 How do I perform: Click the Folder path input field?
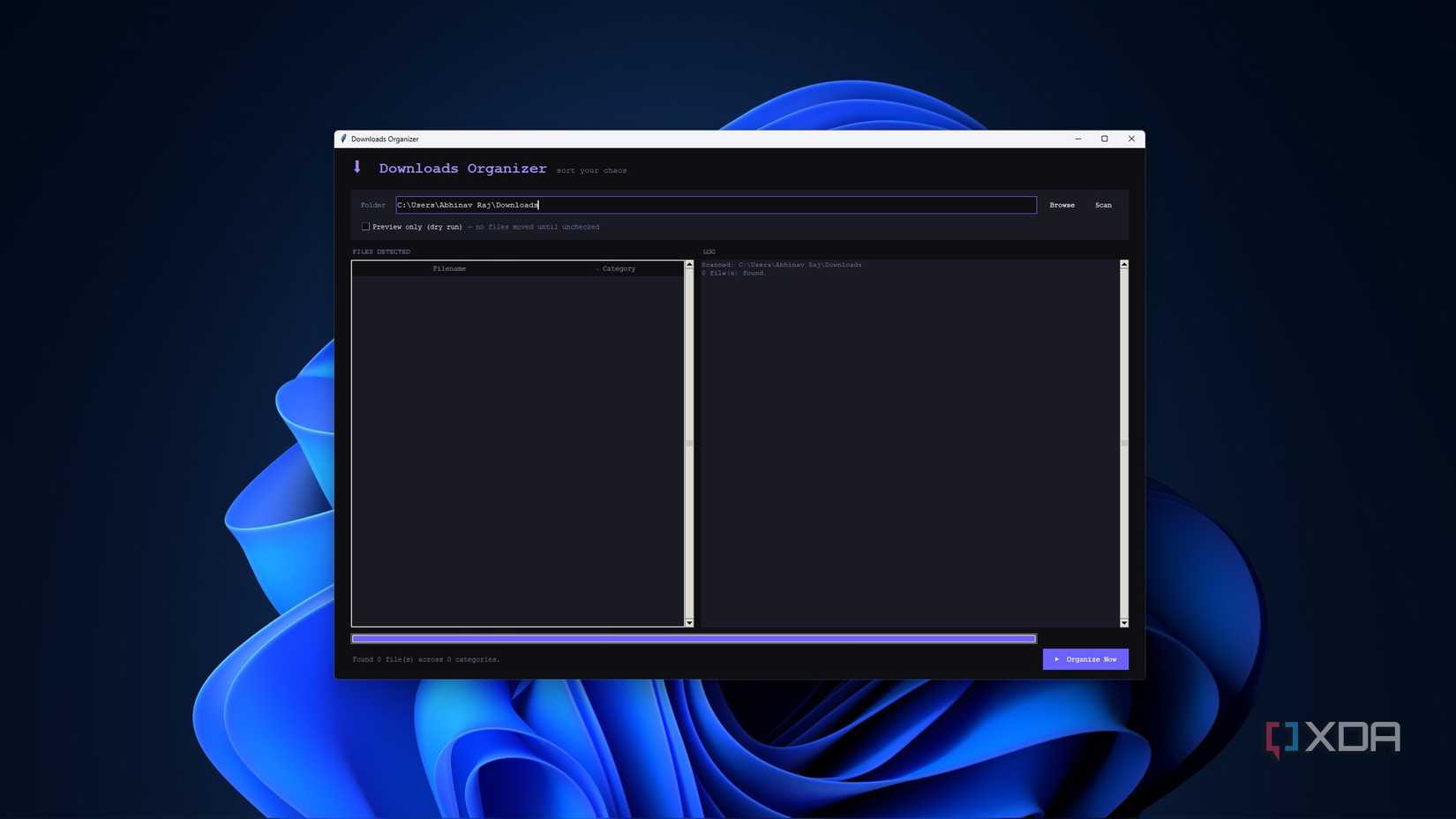tap(716, 205)
